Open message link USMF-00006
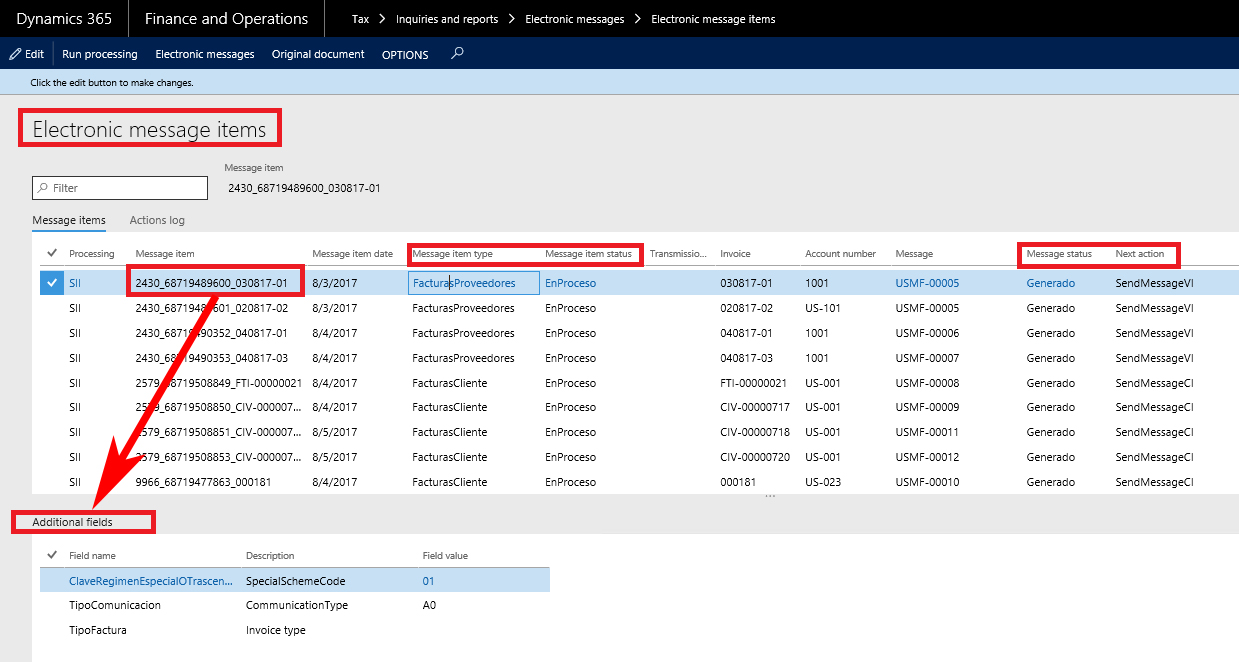This screenshot has width=1239, height=662. coord(927,333)
